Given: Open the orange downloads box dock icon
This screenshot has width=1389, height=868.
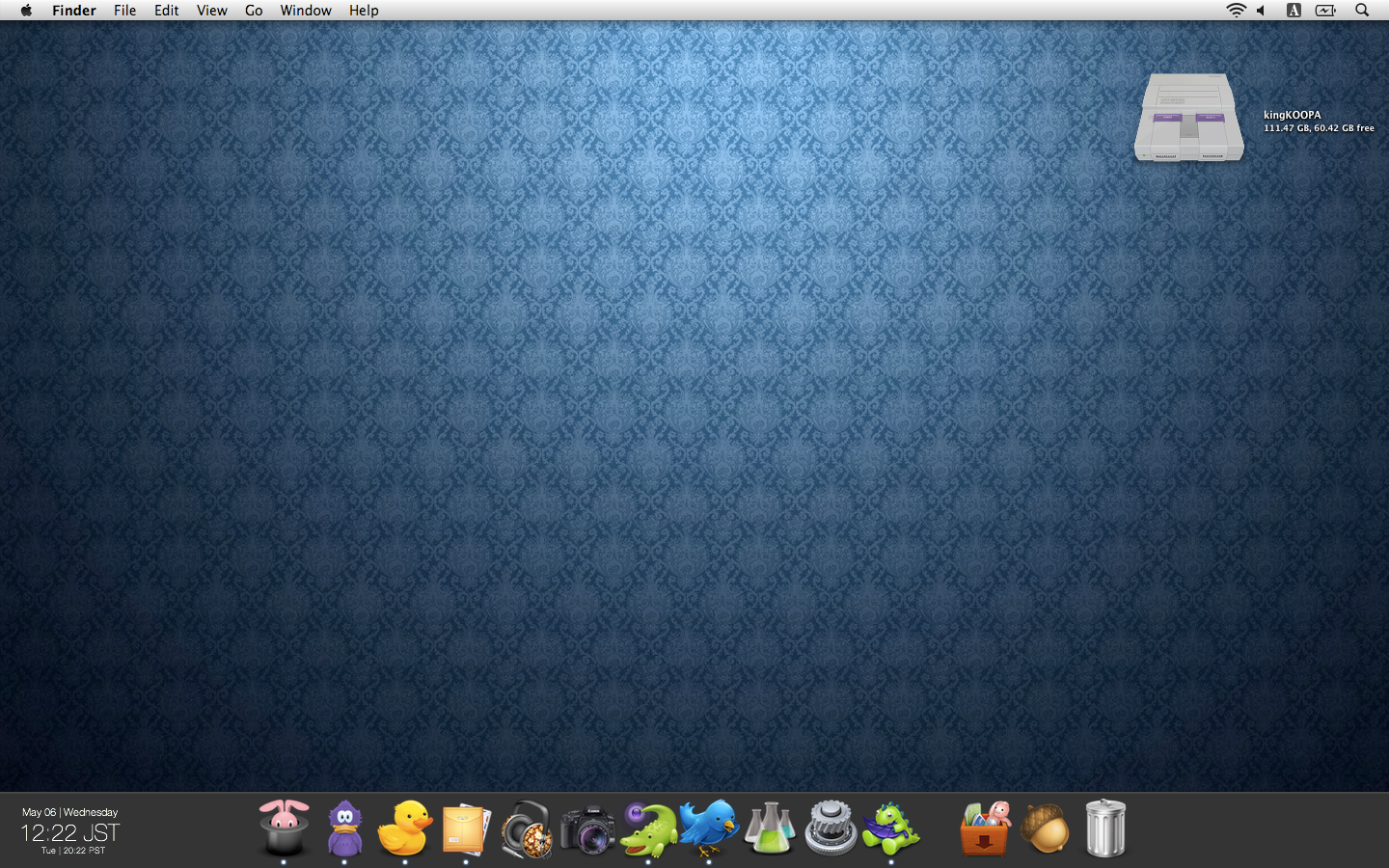Looking at the screenshot, I should click(984, 828).
